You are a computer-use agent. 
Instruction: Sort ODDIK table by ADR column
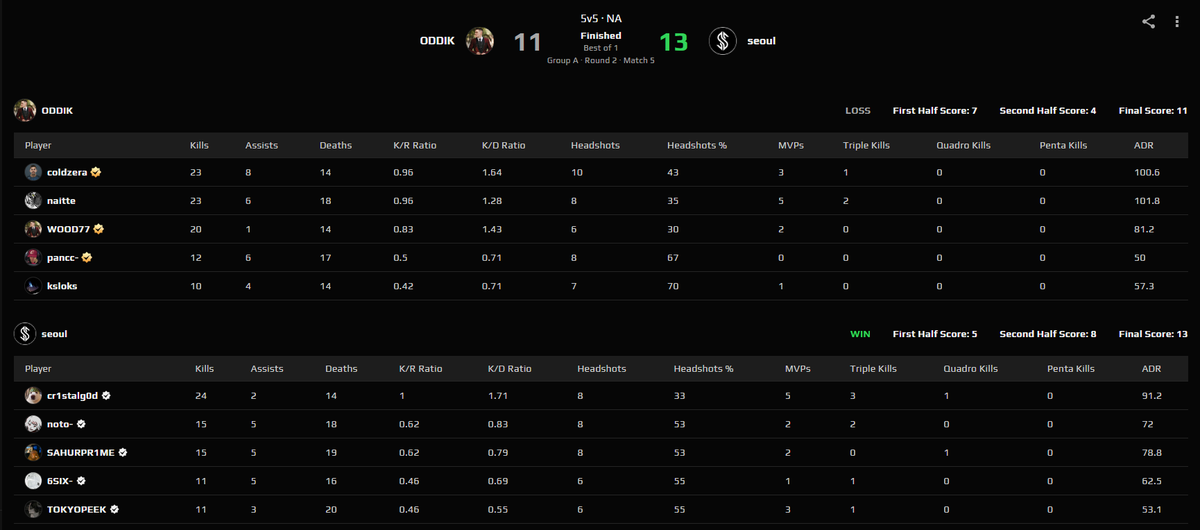pos(1144,145)
